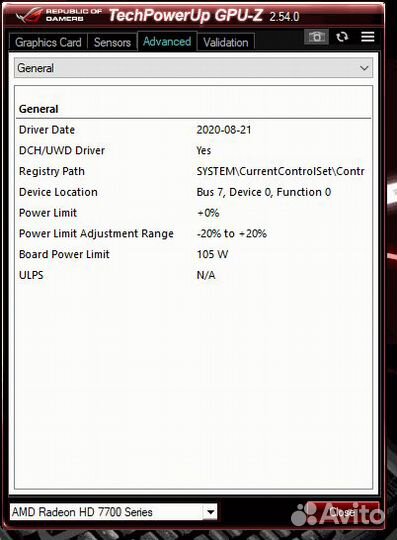Image resolution: width=397 pixels, height=540 pixels.
Task: Go to the Validation tab
Action: (226, 42)
